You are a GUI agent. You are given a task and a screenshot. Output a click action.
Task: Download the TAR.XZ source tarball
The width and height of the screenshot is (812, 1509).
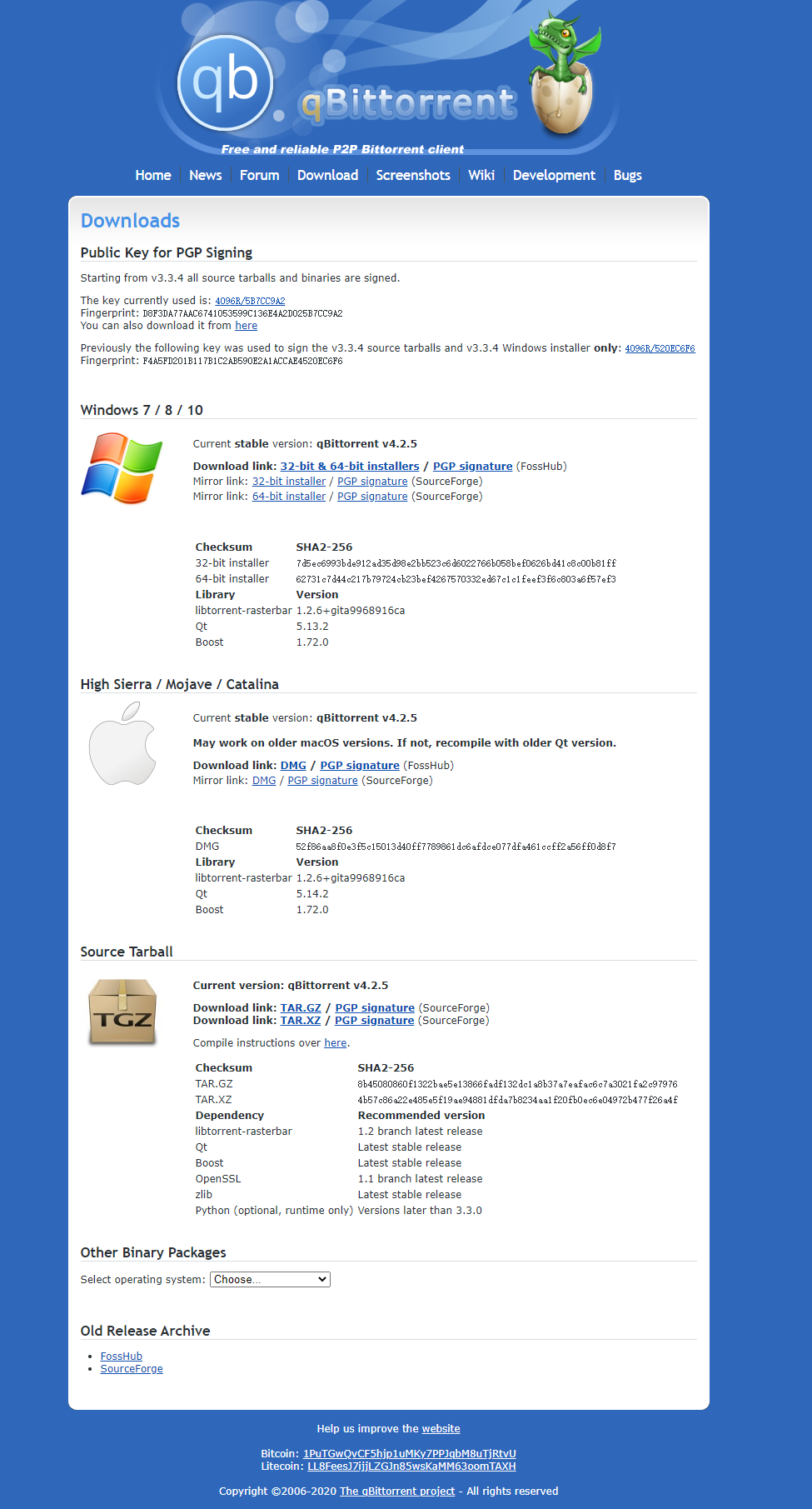pyautogui.click(x=301, y=1021)
